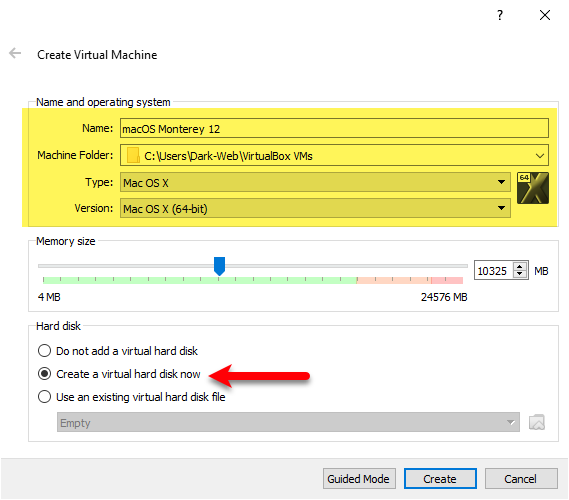Increase memory size with up stepper arrow
Screen dimensions: 569x500
[x=520, y=266]
